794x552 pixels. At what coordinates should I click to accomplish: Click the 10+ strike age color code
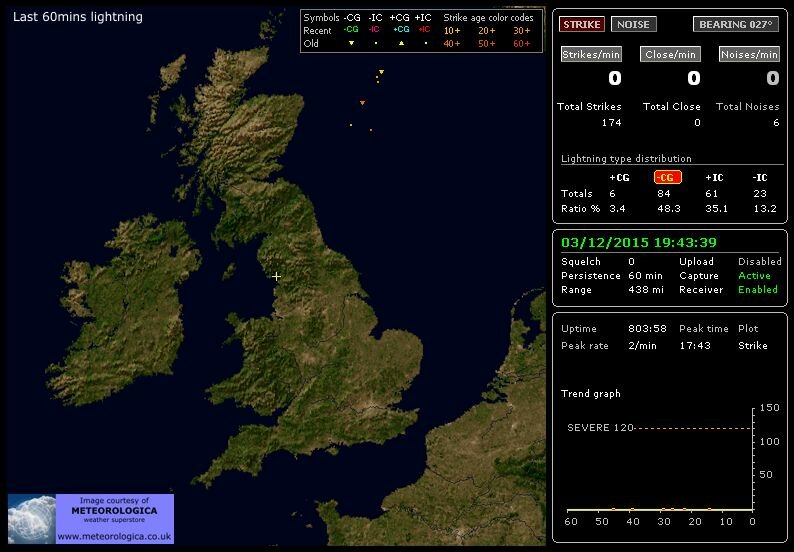click(x=452, y=31)
